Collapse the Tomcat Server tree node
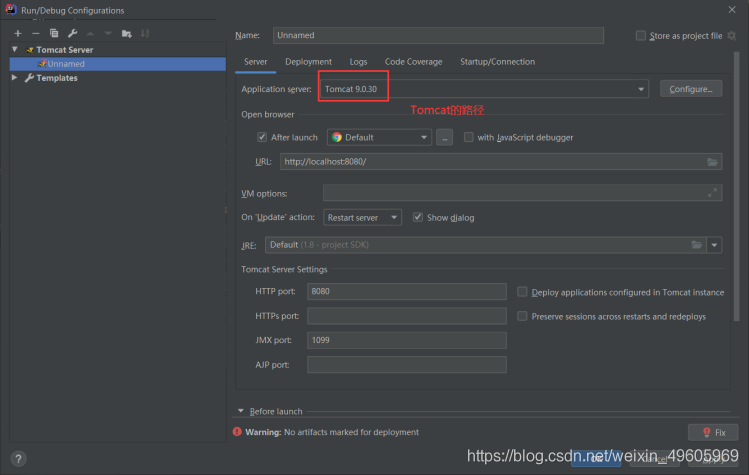749x475 pixels. (x=15, y=49)
